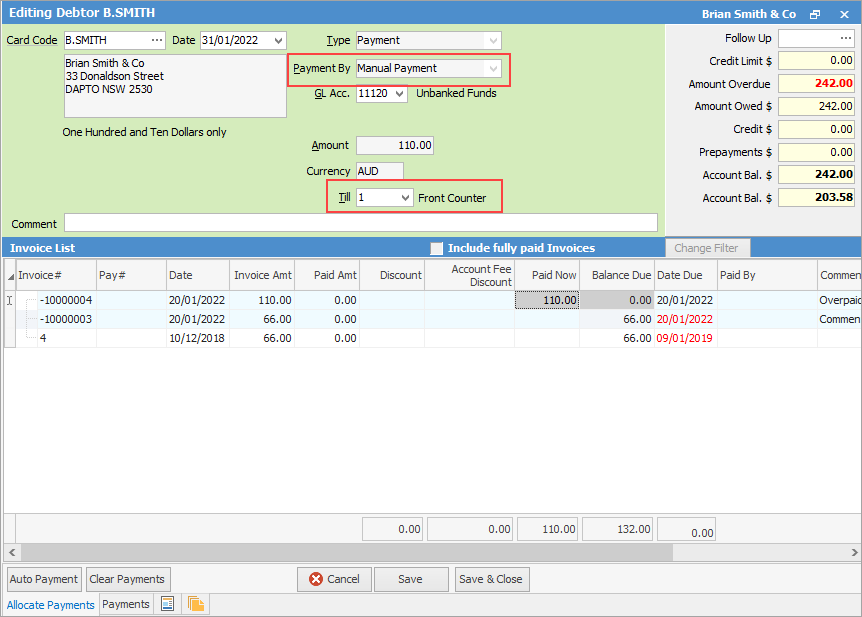Click Save & Close
Screen dimensions: 862x617
[491, 579]
